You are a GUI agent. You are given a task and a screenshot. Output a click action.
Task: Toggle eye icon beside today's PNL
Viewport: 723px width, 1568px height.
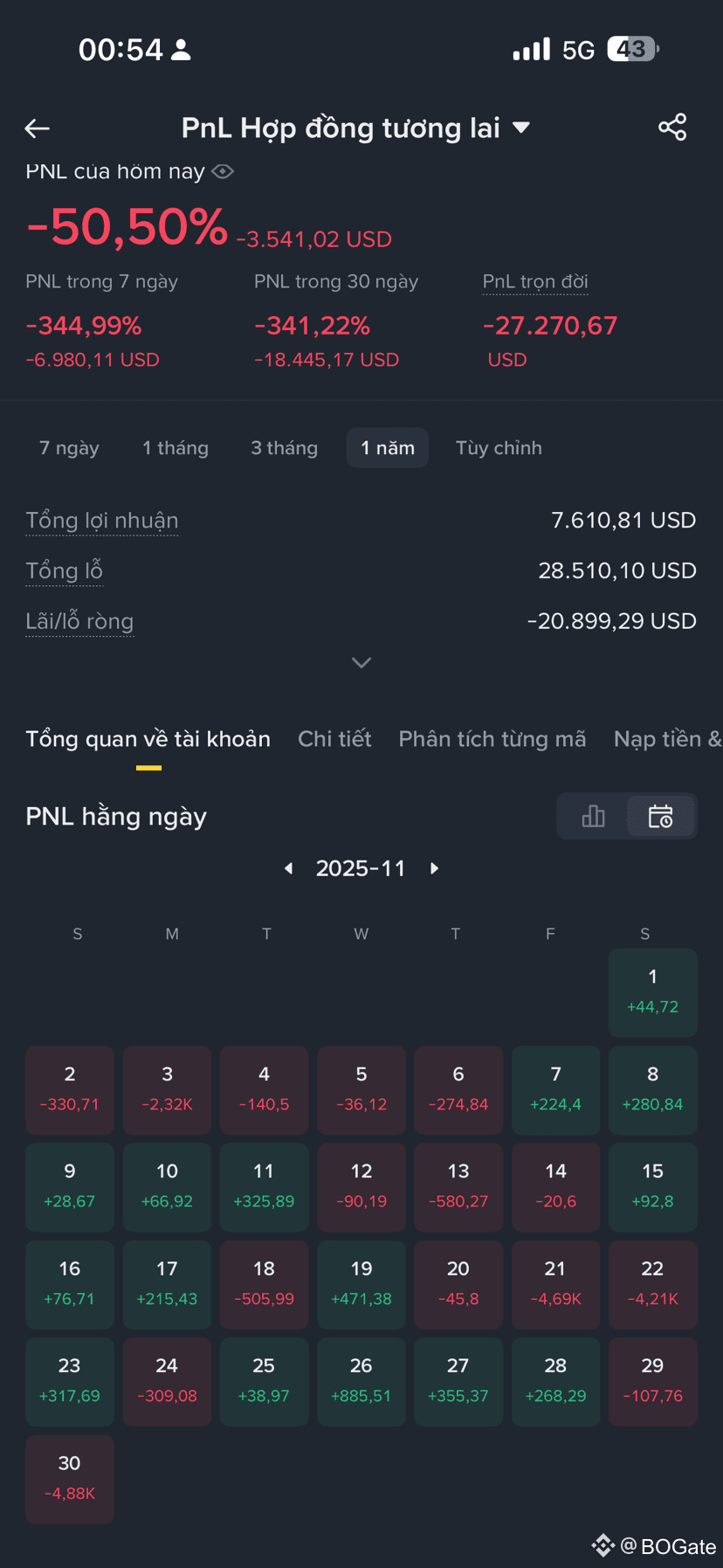point(223,171)
